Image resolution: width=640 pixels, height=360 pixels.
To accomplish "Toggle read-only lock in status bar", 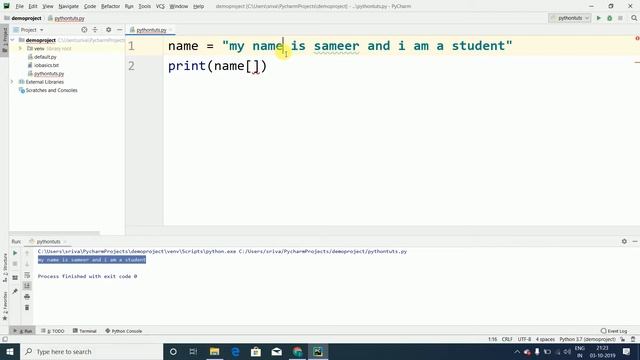I will tap(622, 339).
